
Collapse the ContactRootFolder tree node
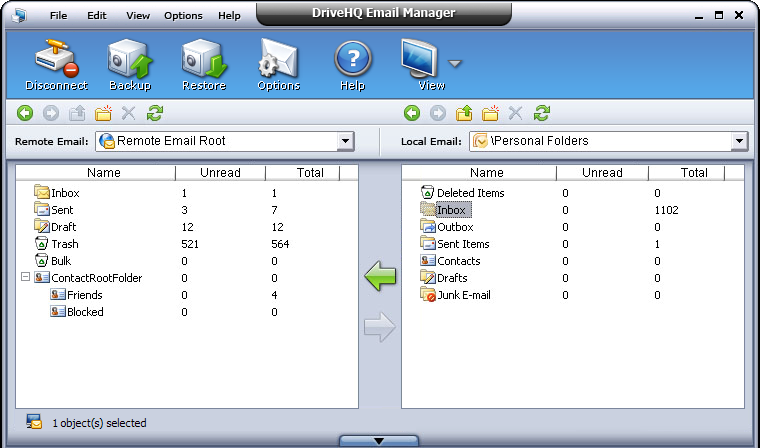(x=25, y=278)
